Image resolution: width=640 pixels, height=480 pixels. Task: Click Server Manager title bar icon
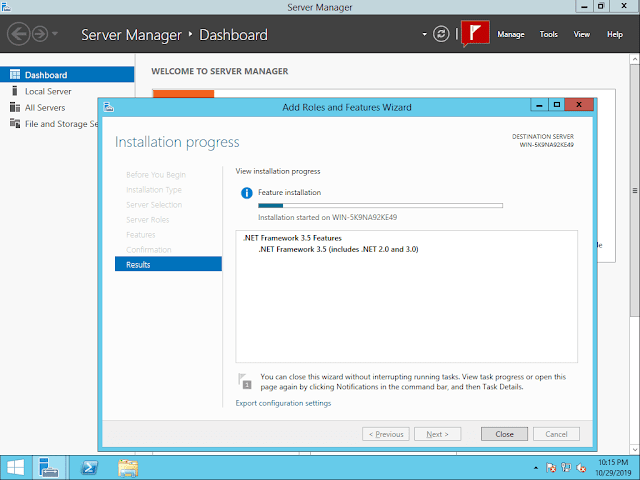click(6, 7)
